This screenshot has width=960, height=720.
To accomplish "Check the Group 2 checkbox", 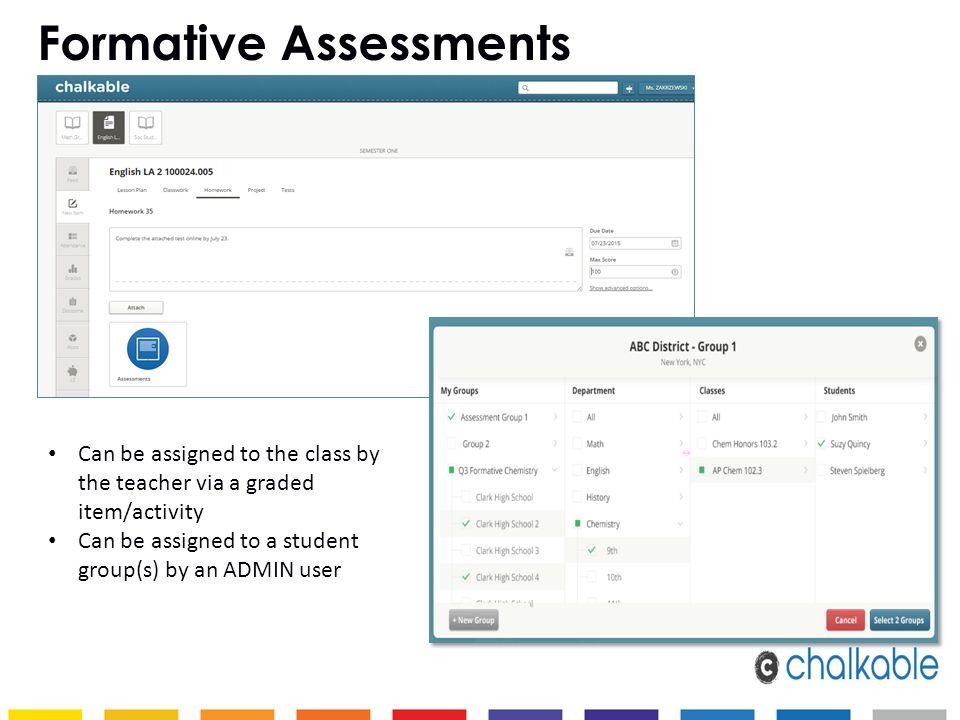I will point(452,443).
